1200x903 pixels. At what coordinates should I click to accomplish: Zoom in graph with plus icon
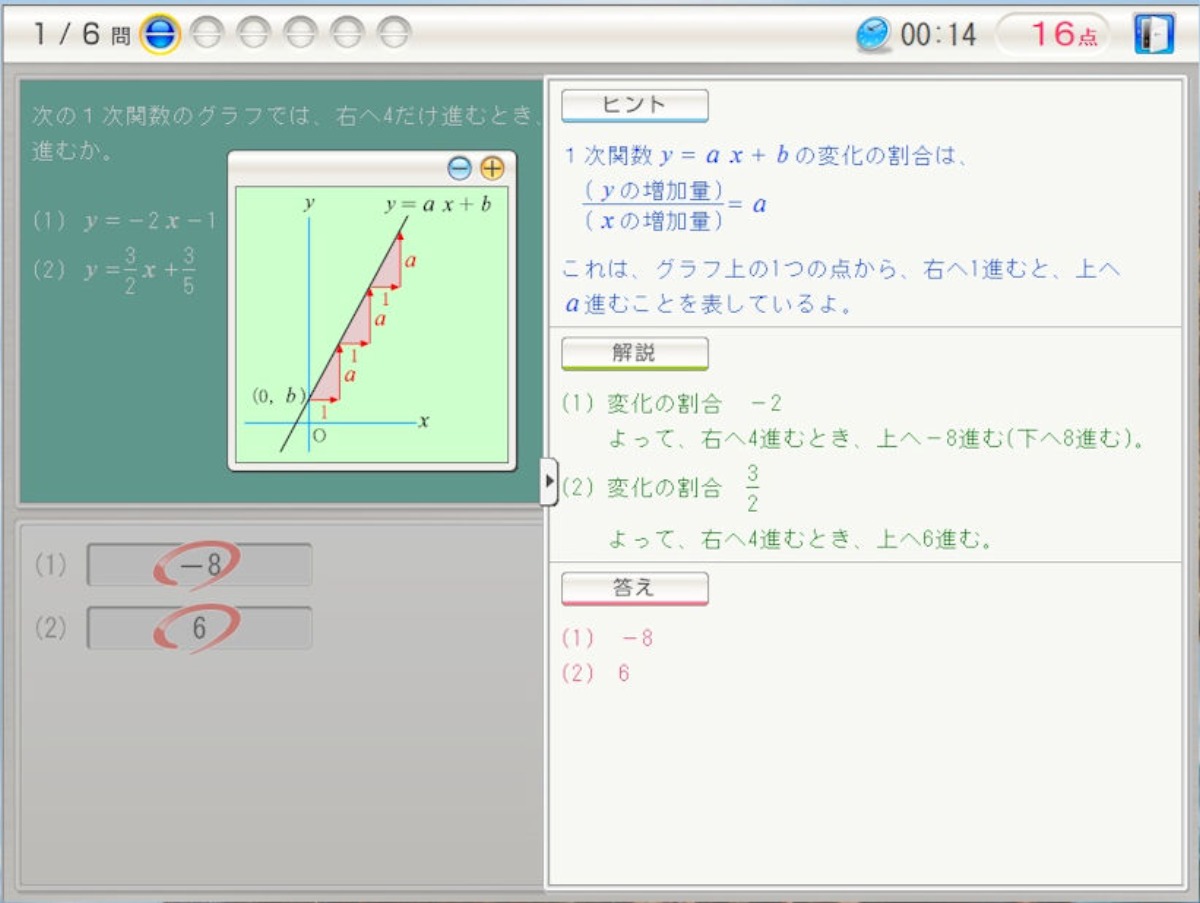[x=492, y=168]
